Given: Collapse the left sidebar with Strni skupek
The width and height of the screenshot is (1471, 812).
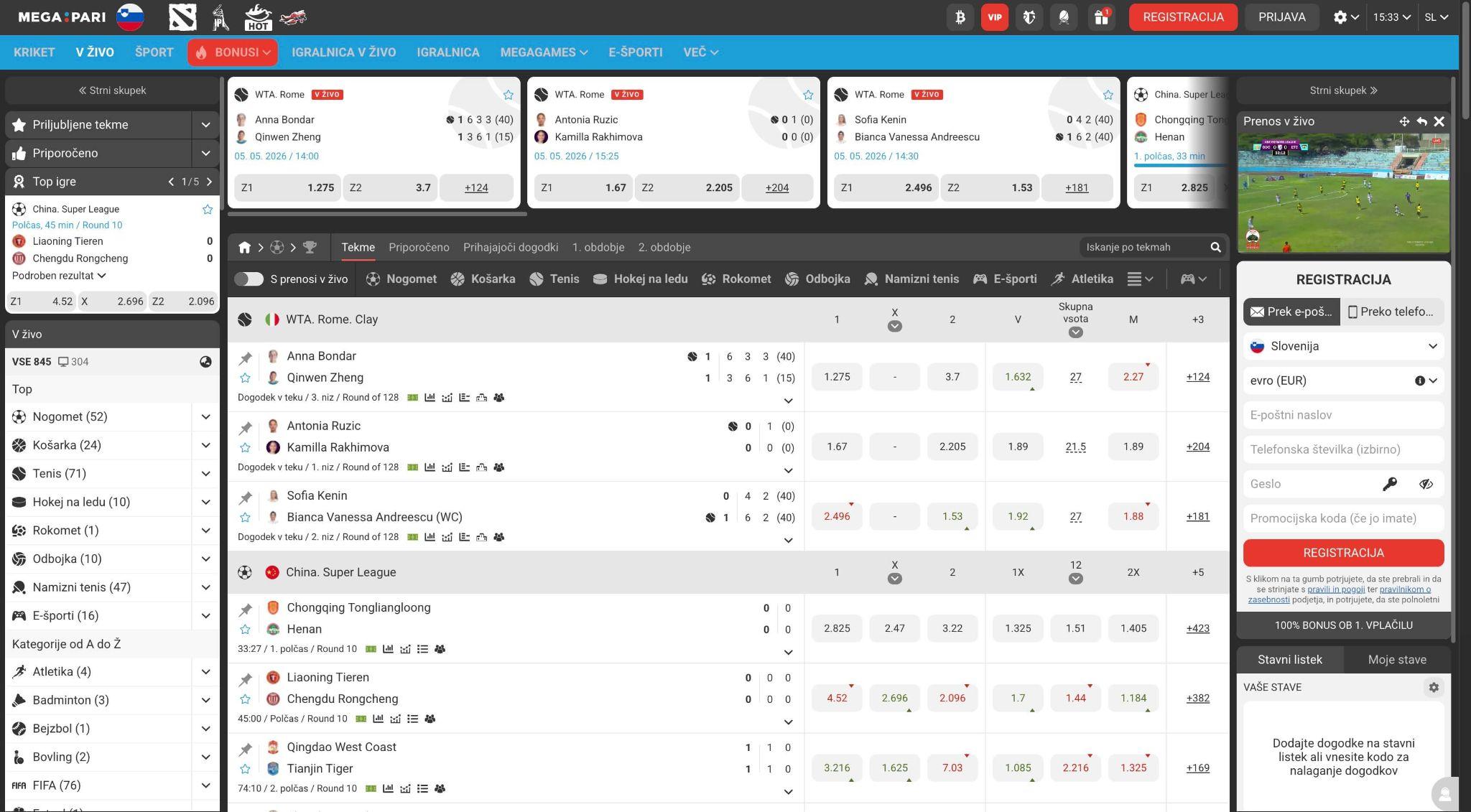Looking at the screenshot, I should coord(112,90).
